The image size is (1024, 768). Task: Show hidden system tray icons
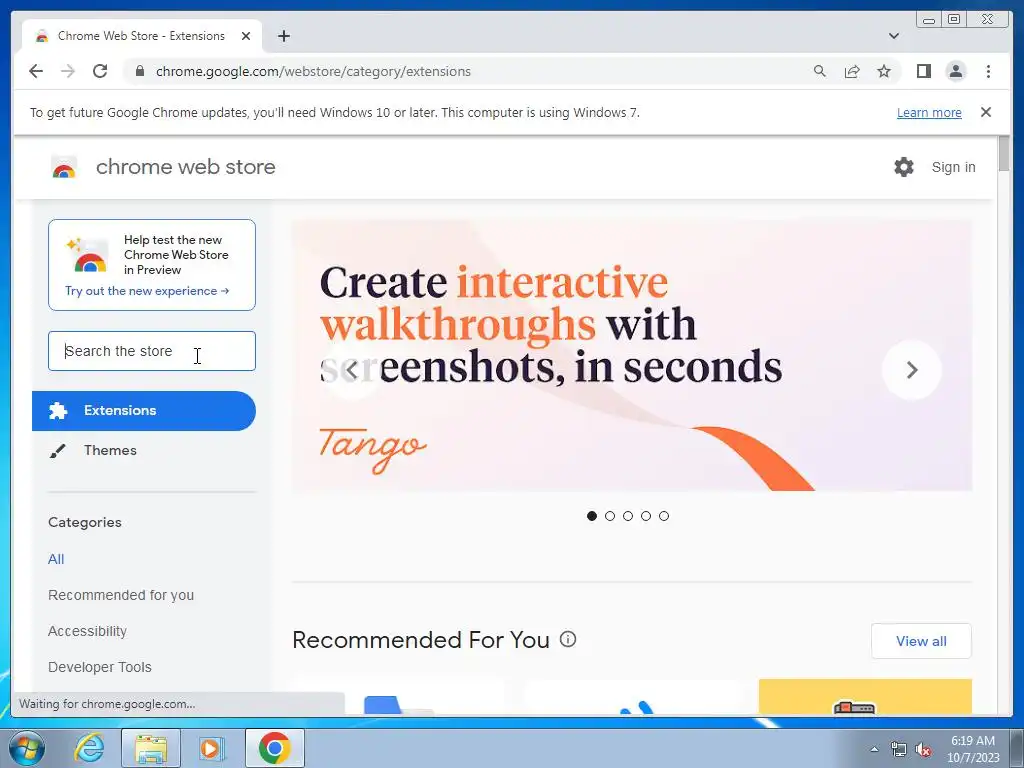coord(874,749)
